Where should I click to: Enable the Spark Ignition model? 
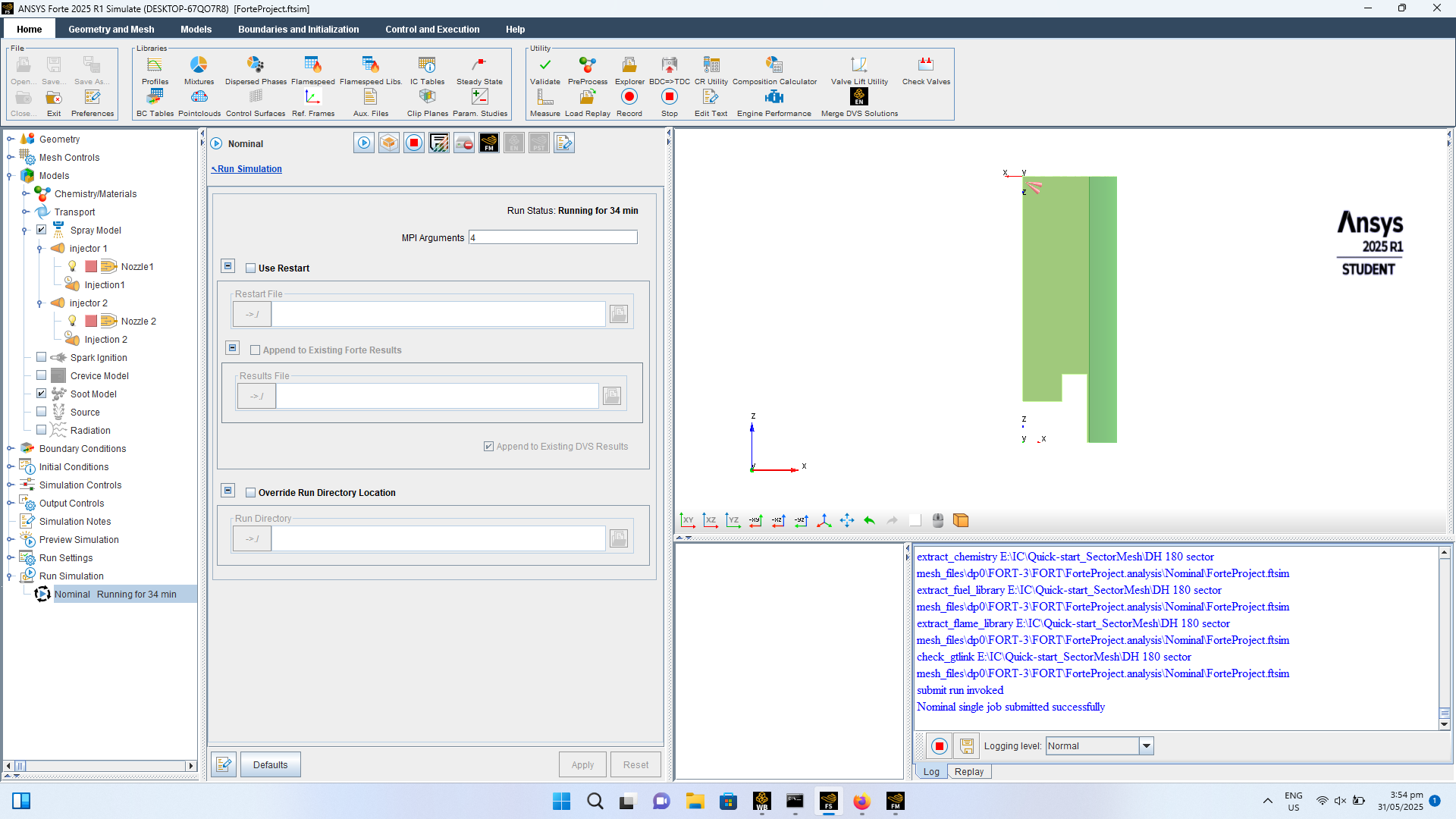click(42, 357)
